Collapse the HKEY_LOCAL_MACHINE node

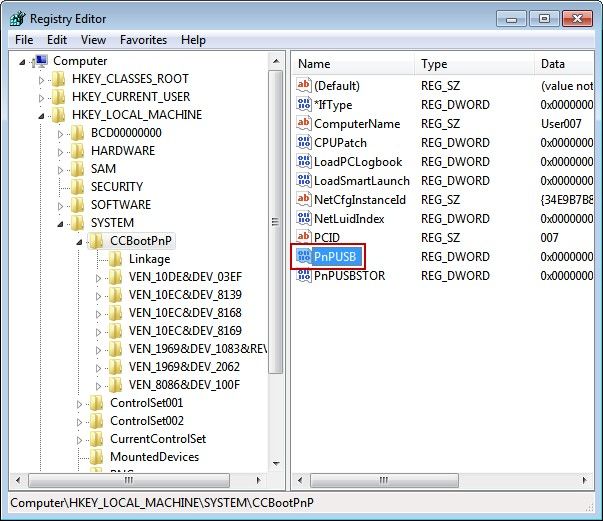[x=41, y=116]
